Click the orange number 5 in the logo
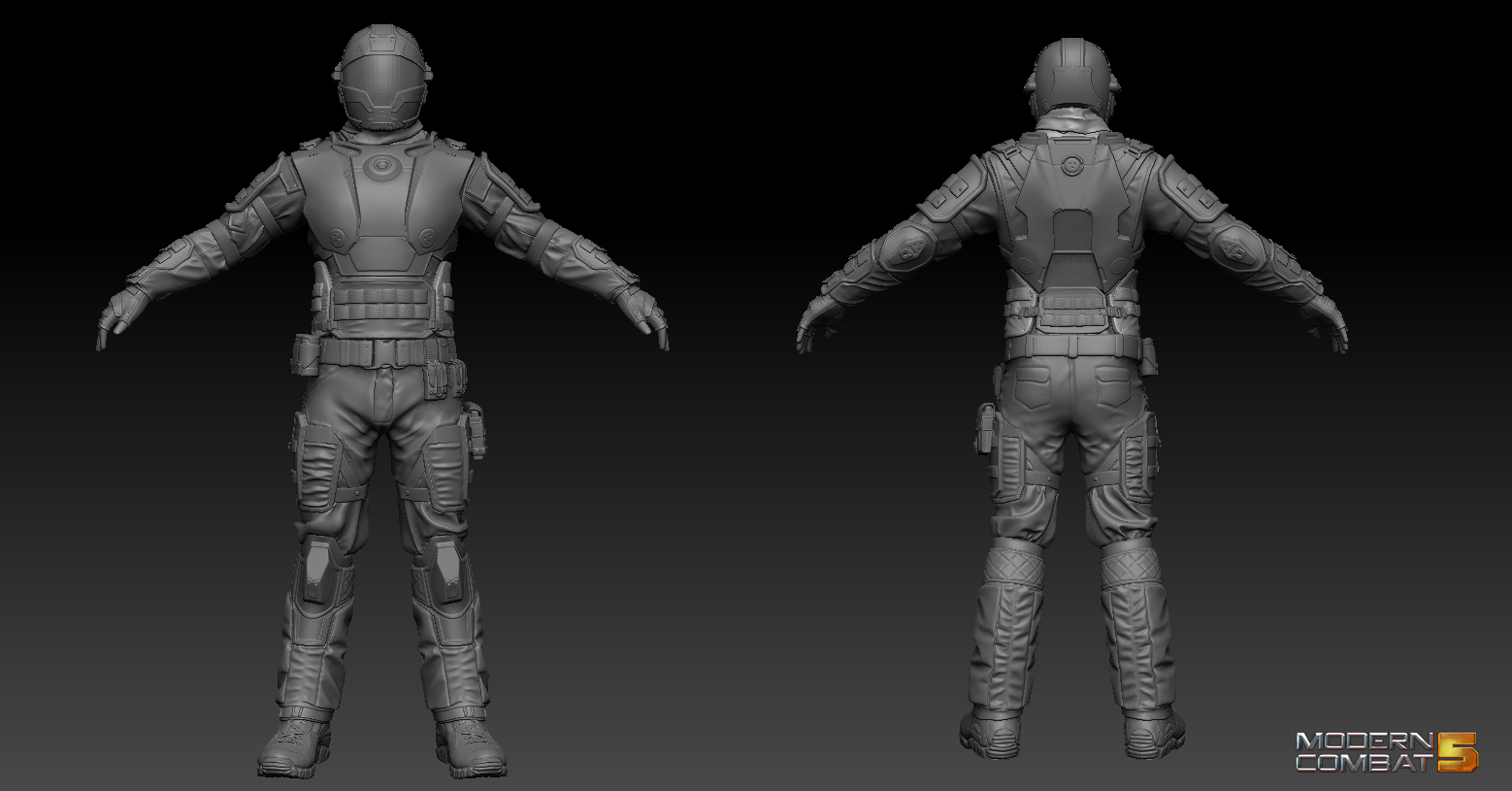Screen dimensions: 1512x791 click(x=1458, y=751)
